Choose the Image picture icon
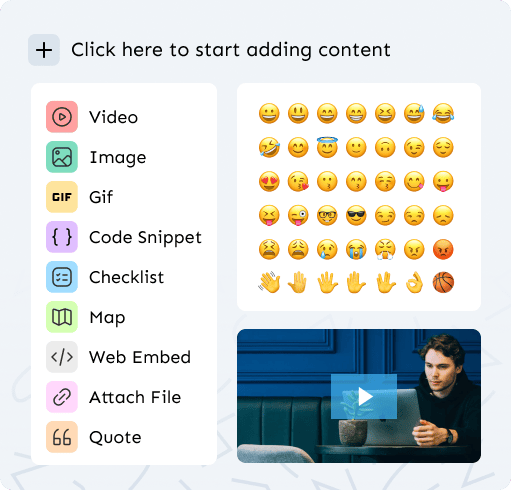Screen dimensions: 511x490 point(62,157)
